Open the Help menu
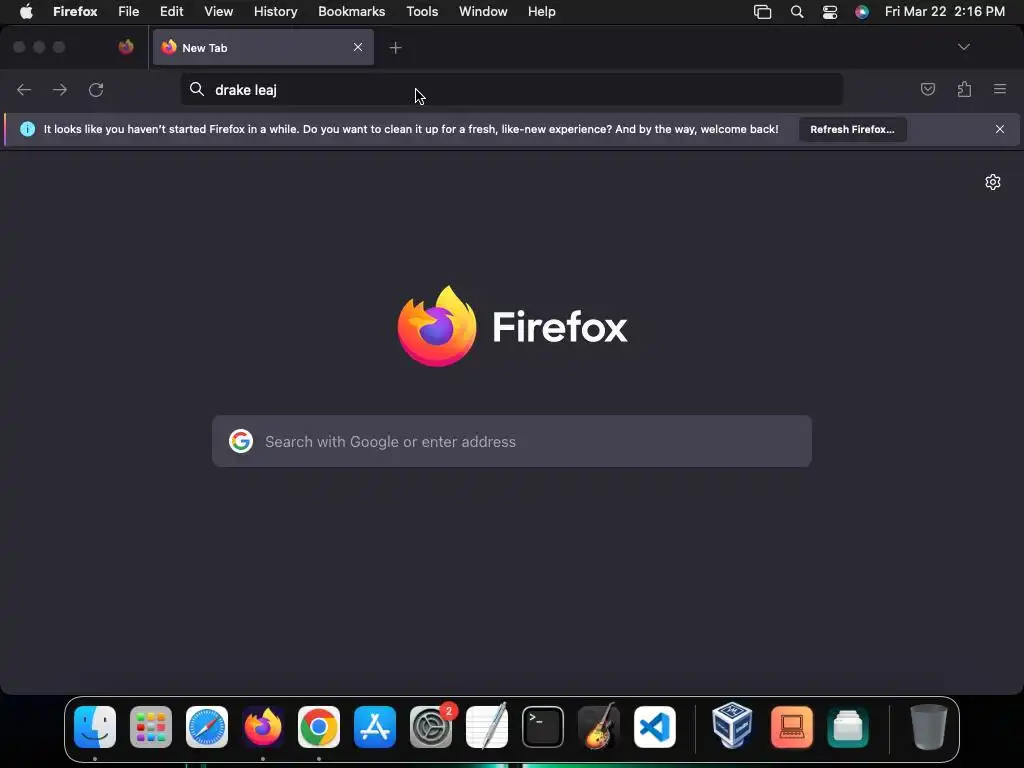 click(x=542, y=12)
